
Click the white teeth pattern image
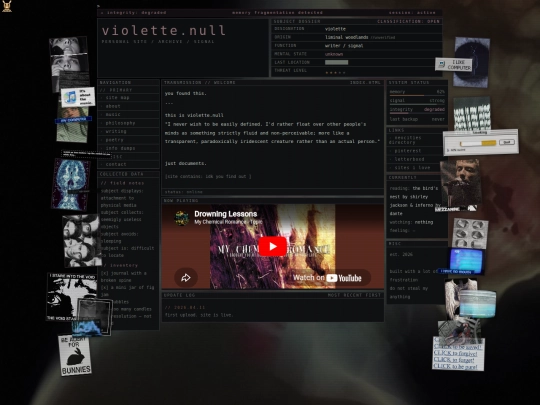click(x=472, y=115)
